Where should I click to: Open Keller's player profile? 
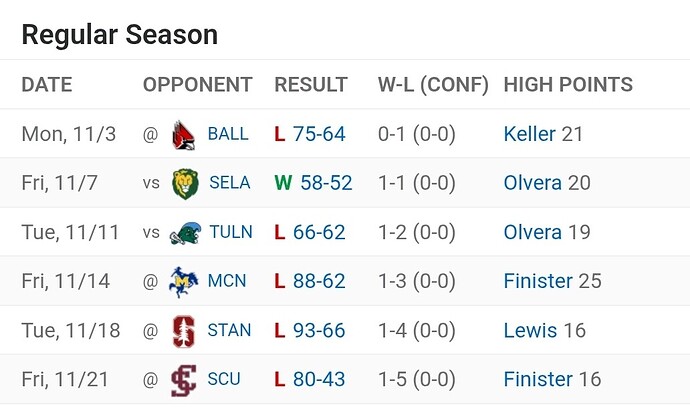pos(529,134)
